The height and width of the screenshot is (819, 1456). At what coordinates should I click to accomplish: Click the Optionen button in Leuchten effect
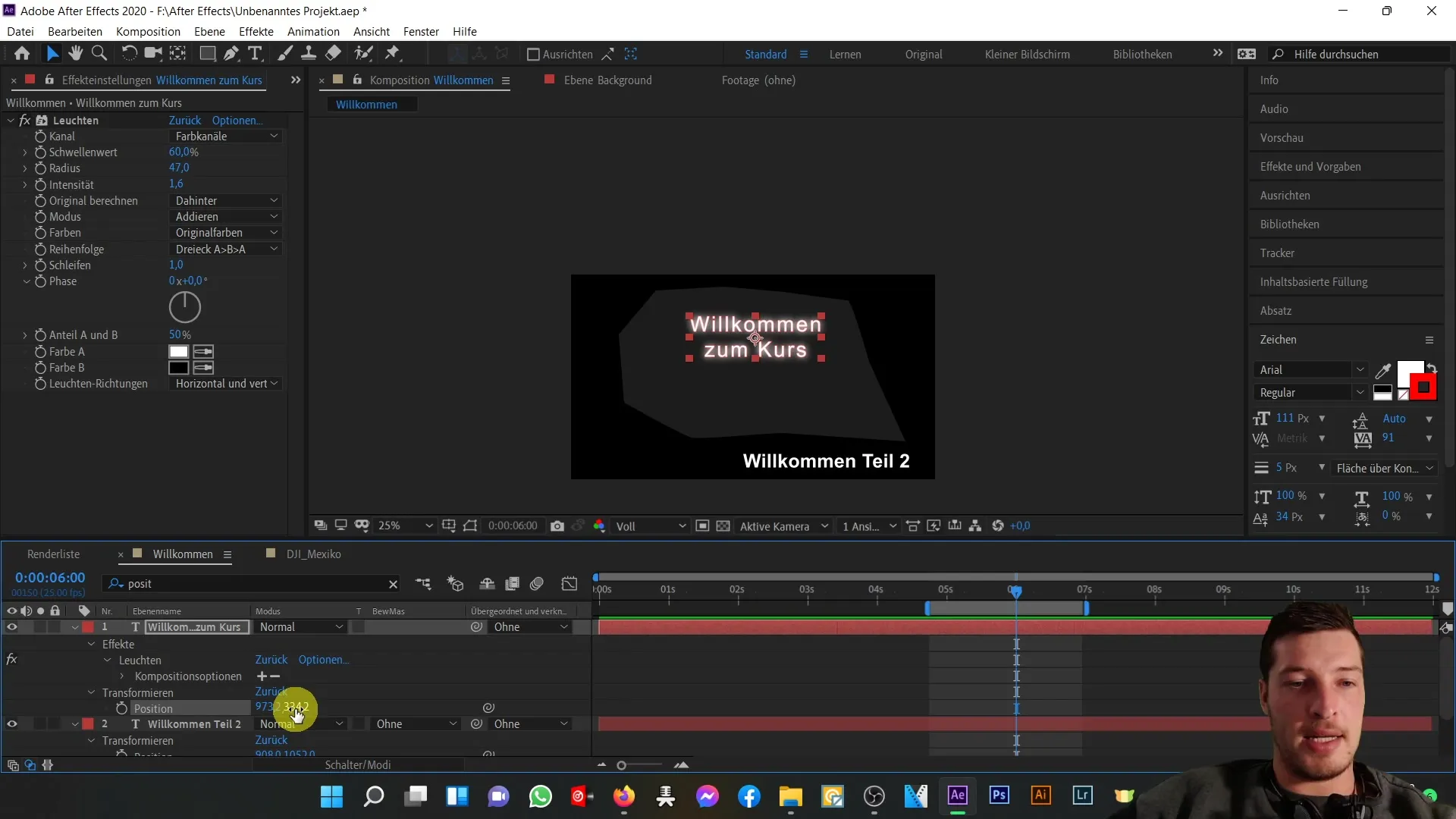click(x=237, y=120)
